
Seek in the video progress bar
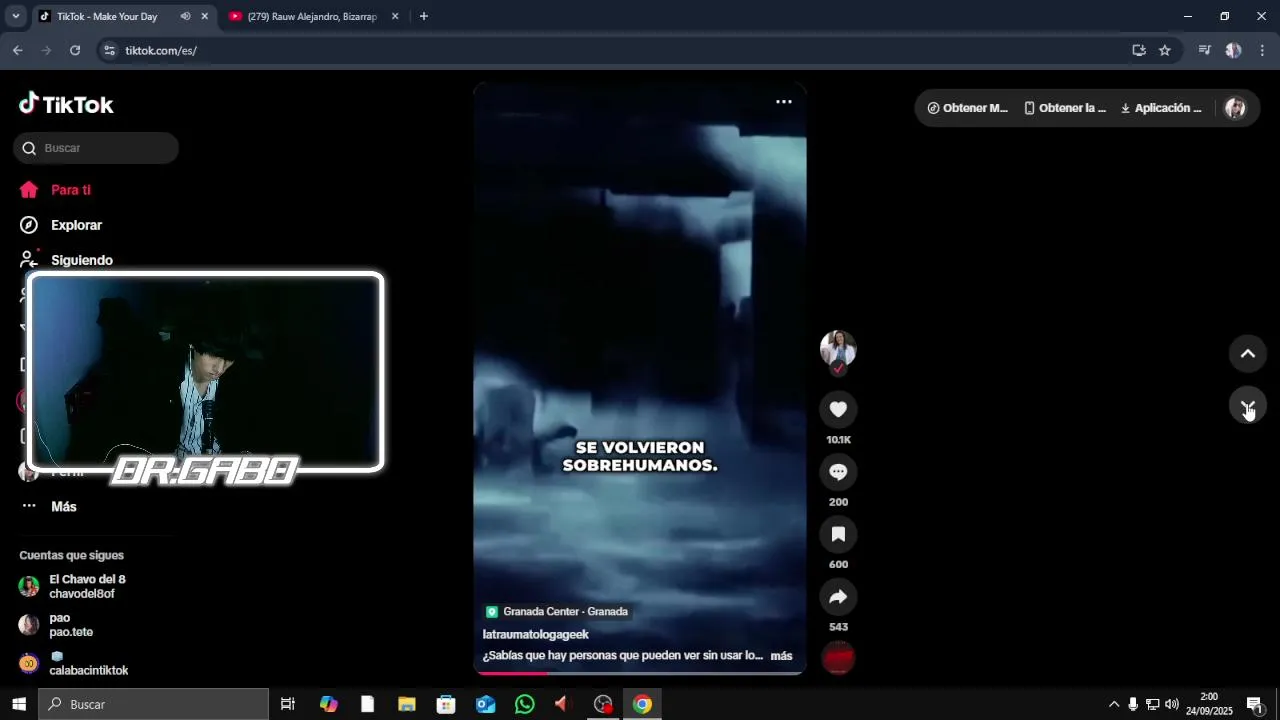click(x=640, y=673)
